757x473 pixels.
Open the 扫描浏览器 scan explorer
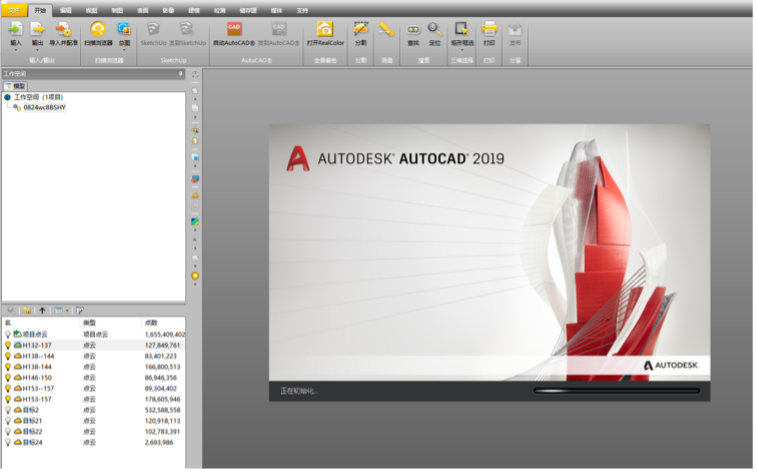coord(98,29)
